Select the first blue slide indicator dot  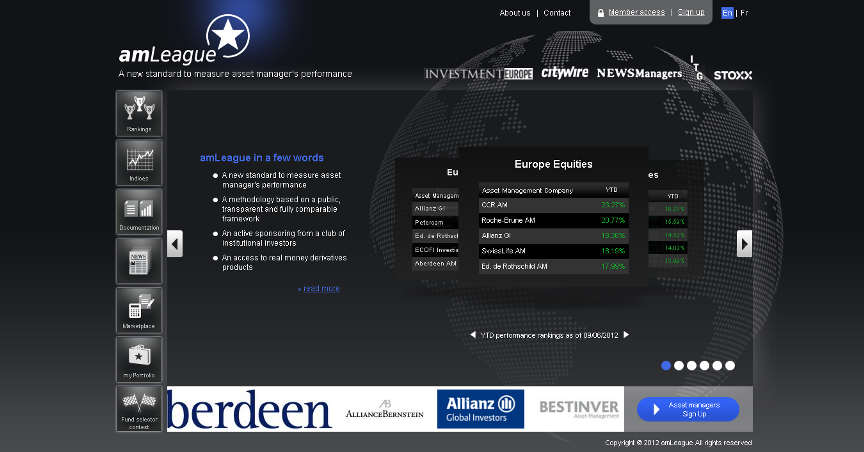point(666,365)
